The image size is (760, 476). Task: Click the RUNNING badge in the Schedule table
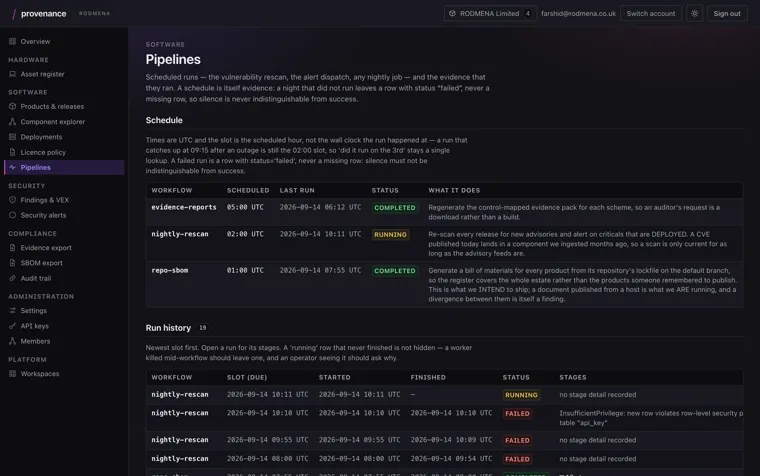[x=390, y=235]
